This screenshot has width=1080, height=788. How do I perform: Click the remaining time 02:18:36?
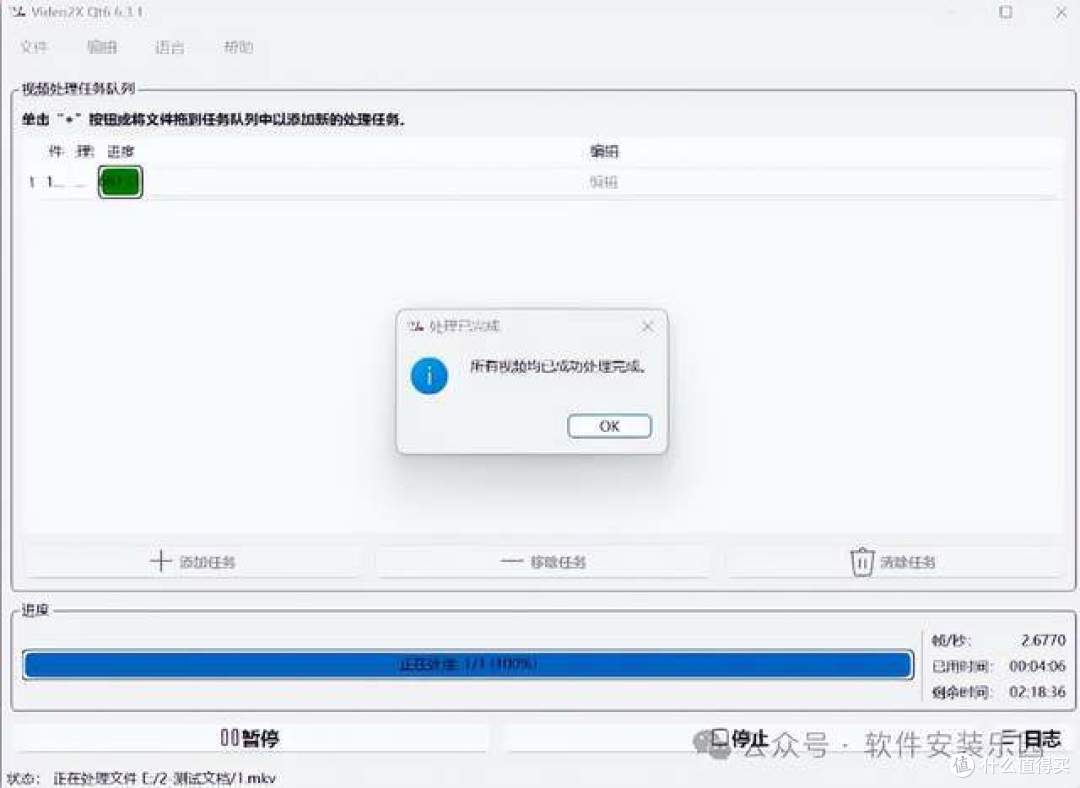click(1037, 691)
